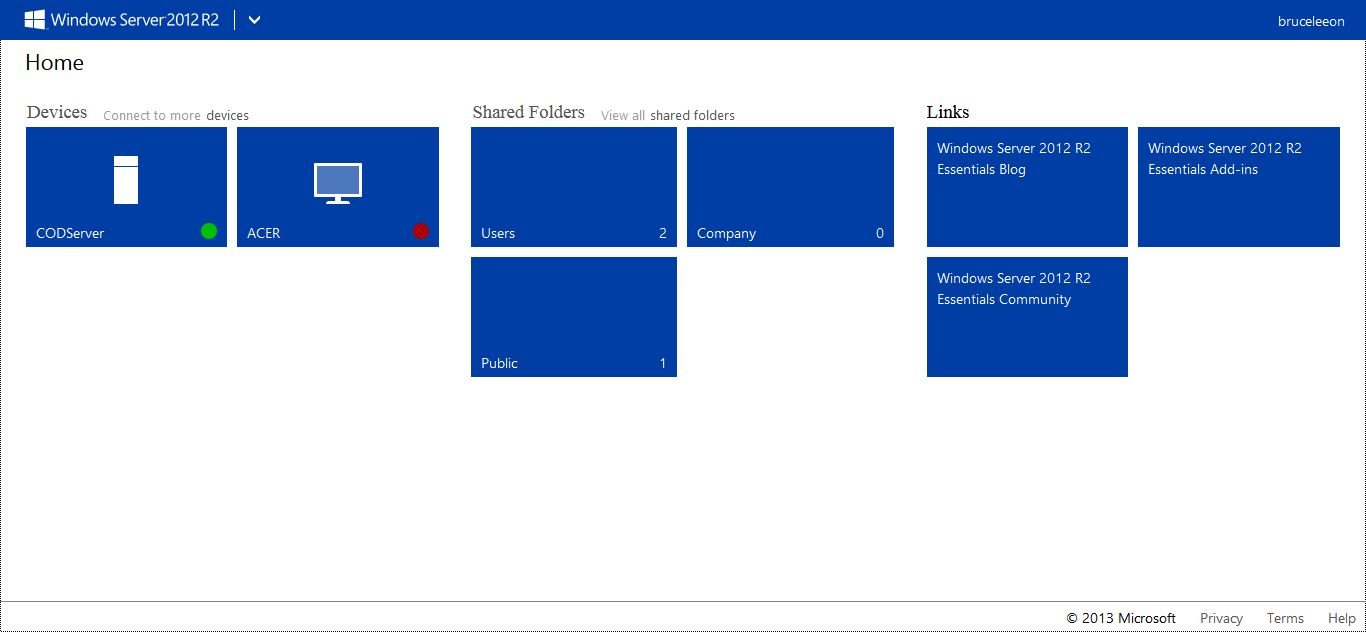Screen dimensions: 1366x632
Task: Click the green online status dot on CODServer
Action: click(x=209, y=231)
